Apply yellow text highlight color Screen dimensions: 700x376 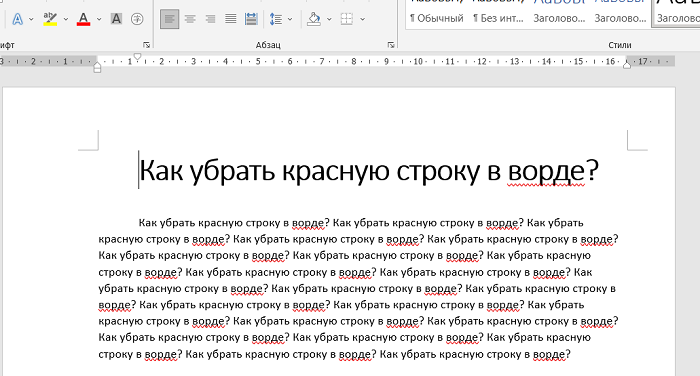[x=50, y=19]
